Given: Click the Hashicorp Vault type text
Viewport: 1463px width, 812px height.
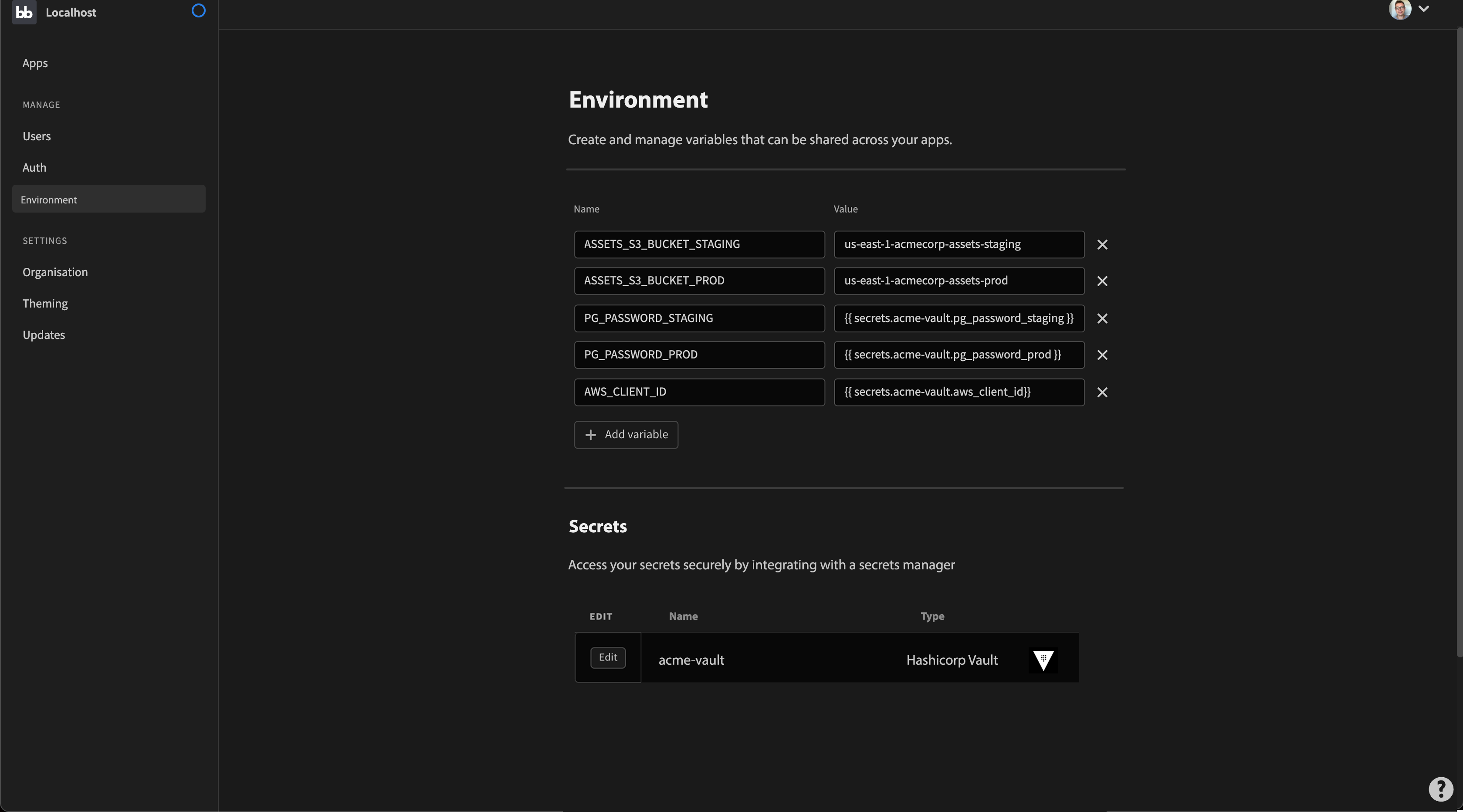Looking at the screenshot, I should point(952,660).
